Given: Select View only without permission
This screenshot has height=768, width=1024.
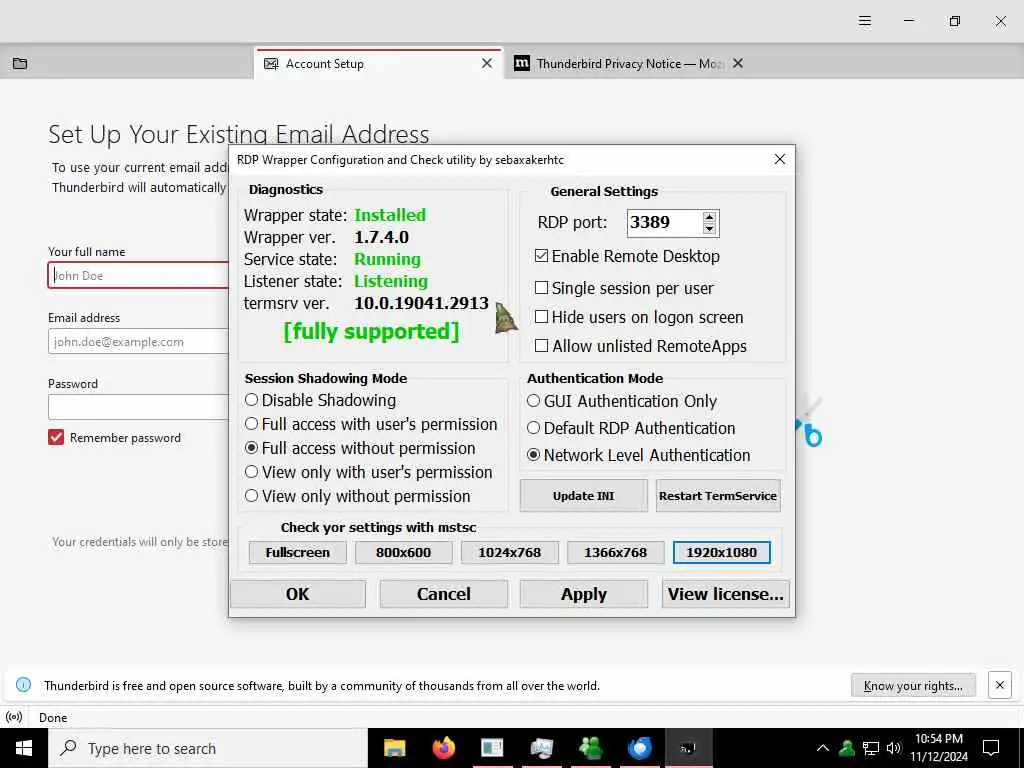Looking at the screenshot, I should point(251,496).
